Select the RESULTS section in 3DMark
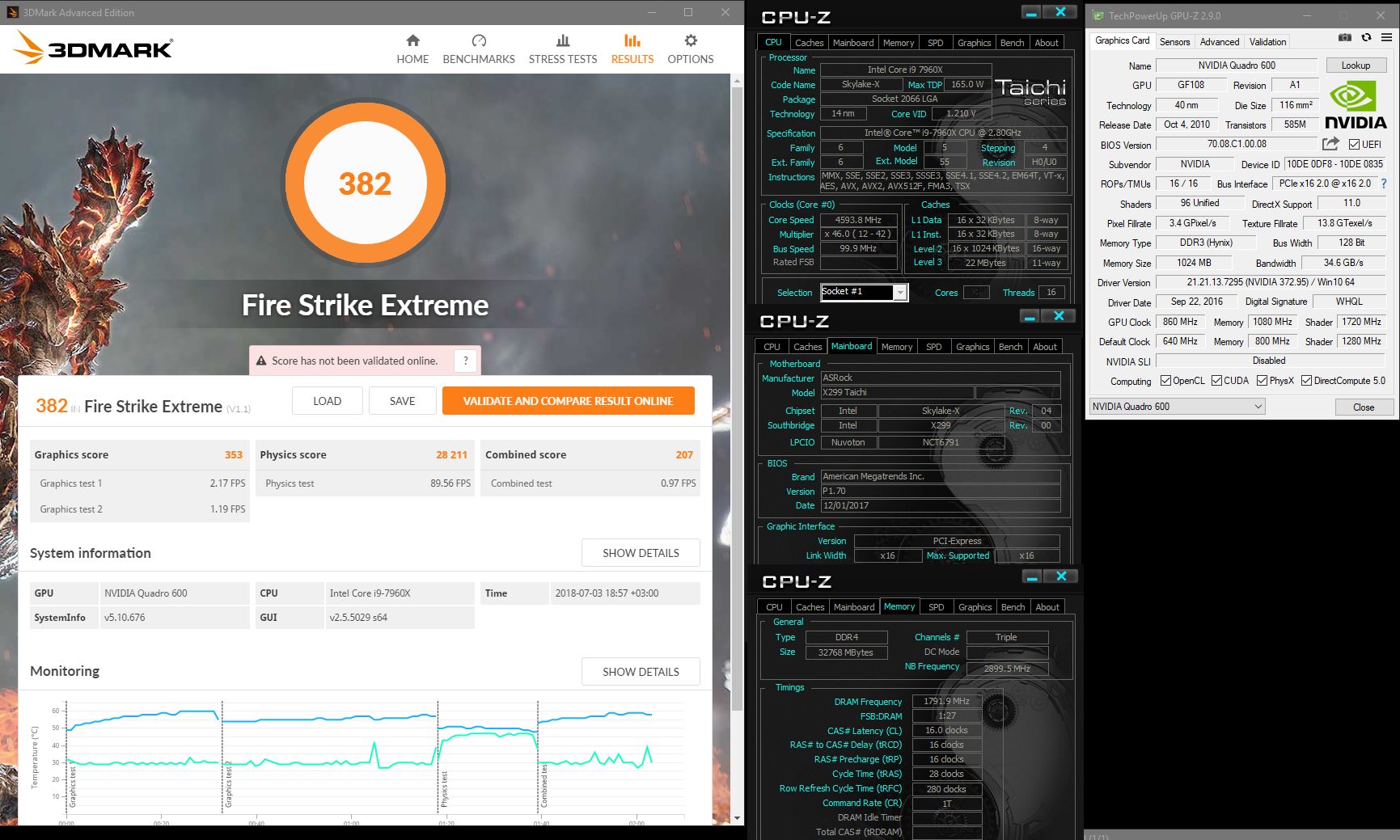The height and width of the screenshot is (840, 1400). (x=632, y=49)
